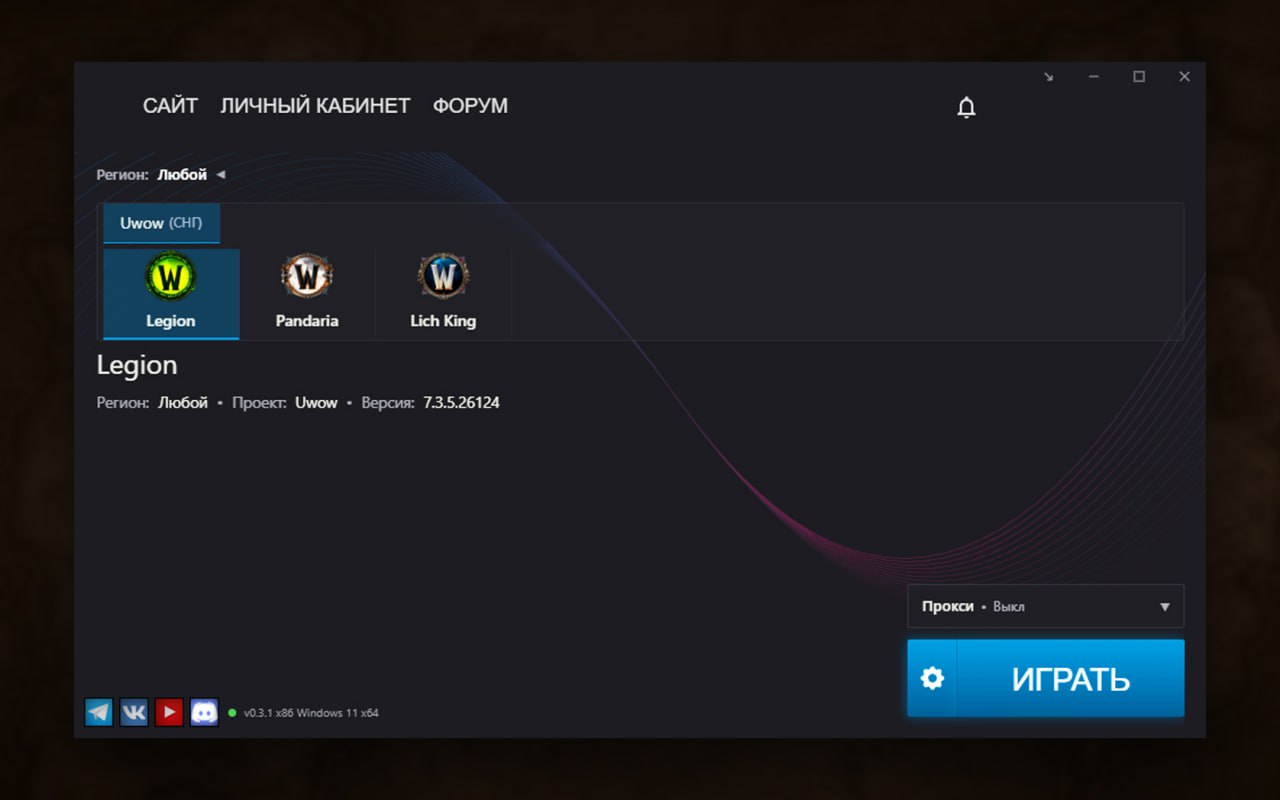Open game settings gear beside ИГРАТЬ
Viewport: 1280px width, 800px height.
932,679
